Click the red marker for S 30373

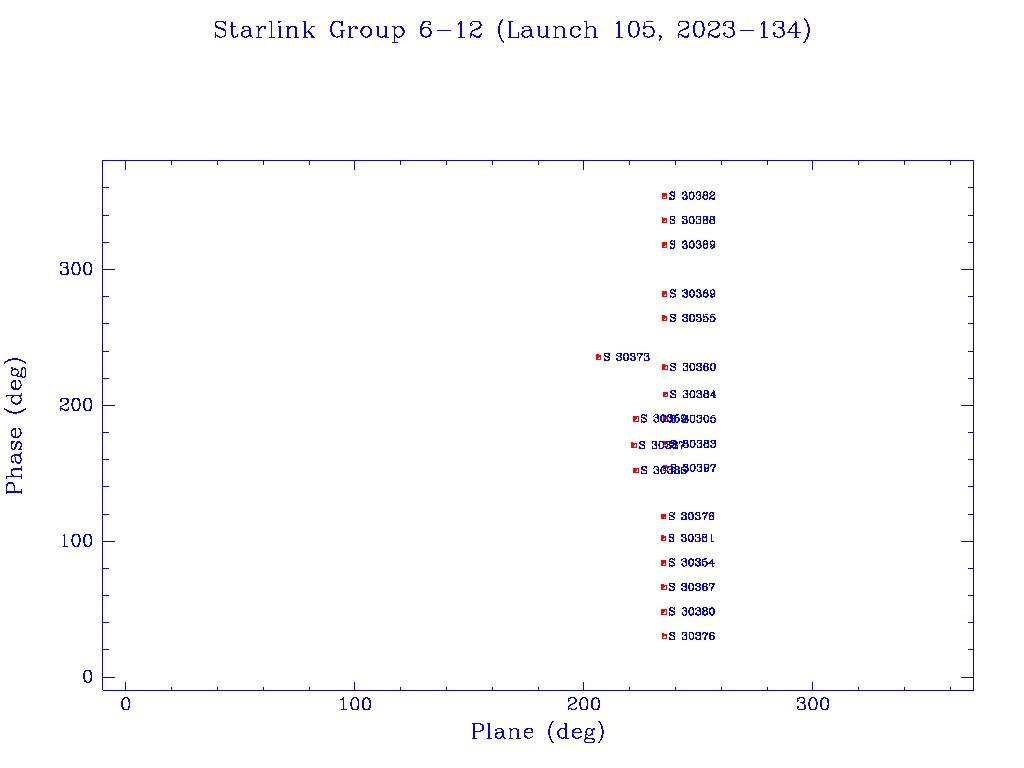pos(598,357)
